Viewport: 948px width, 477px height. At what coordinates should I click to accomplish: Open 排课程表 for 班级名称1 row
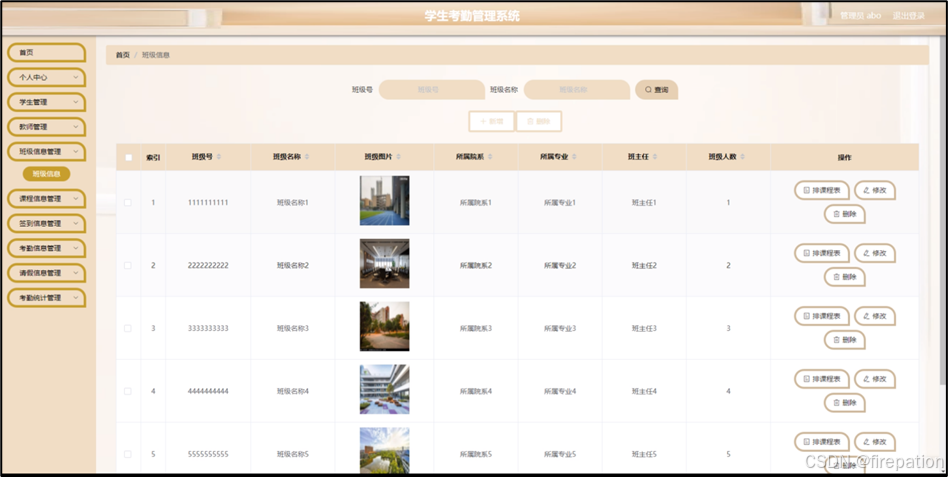pyautogui.click(x=822, y=190)
